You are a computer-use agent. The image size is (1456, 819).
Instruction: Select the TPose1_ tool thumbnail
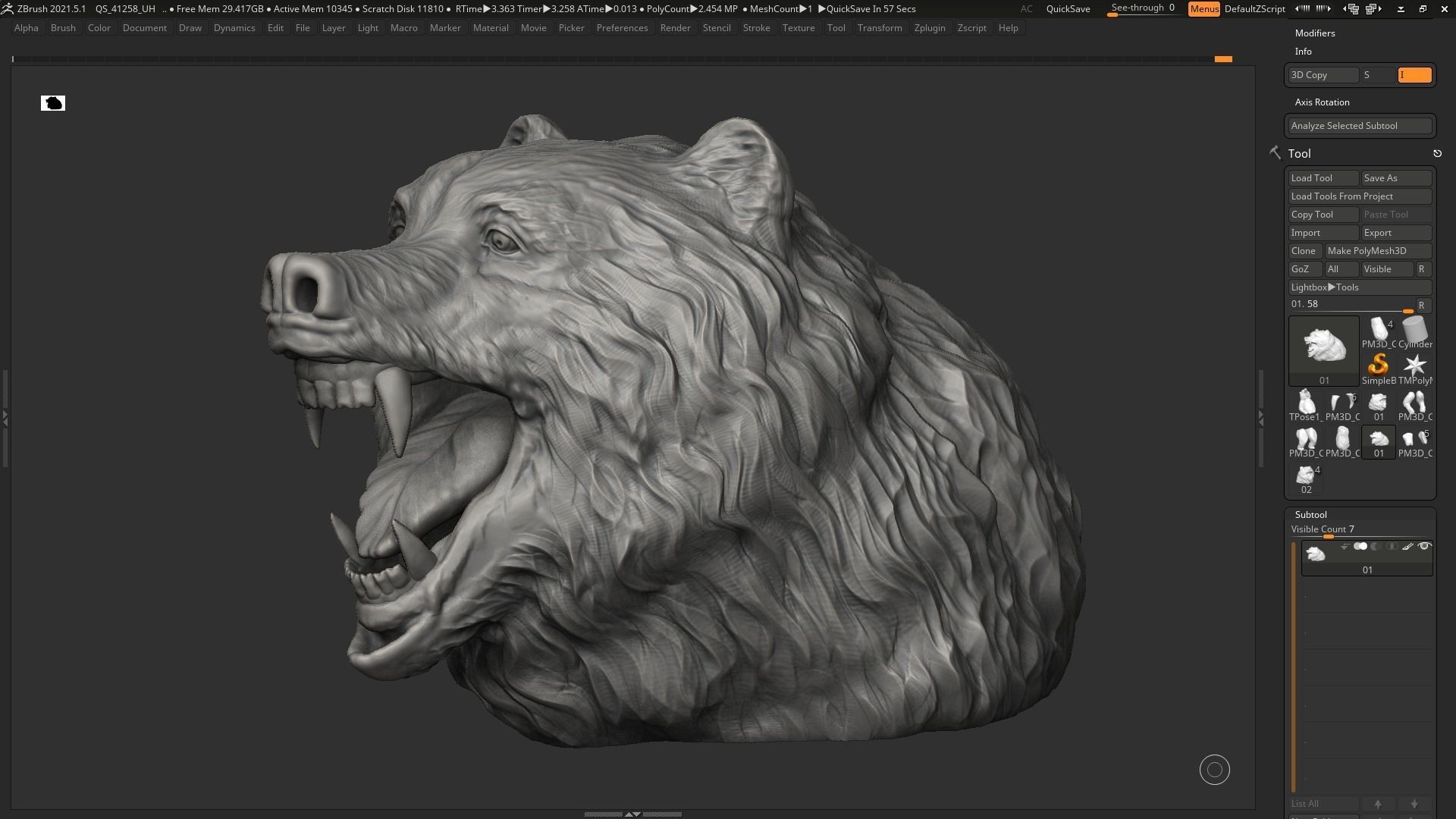click(1306, 406)
